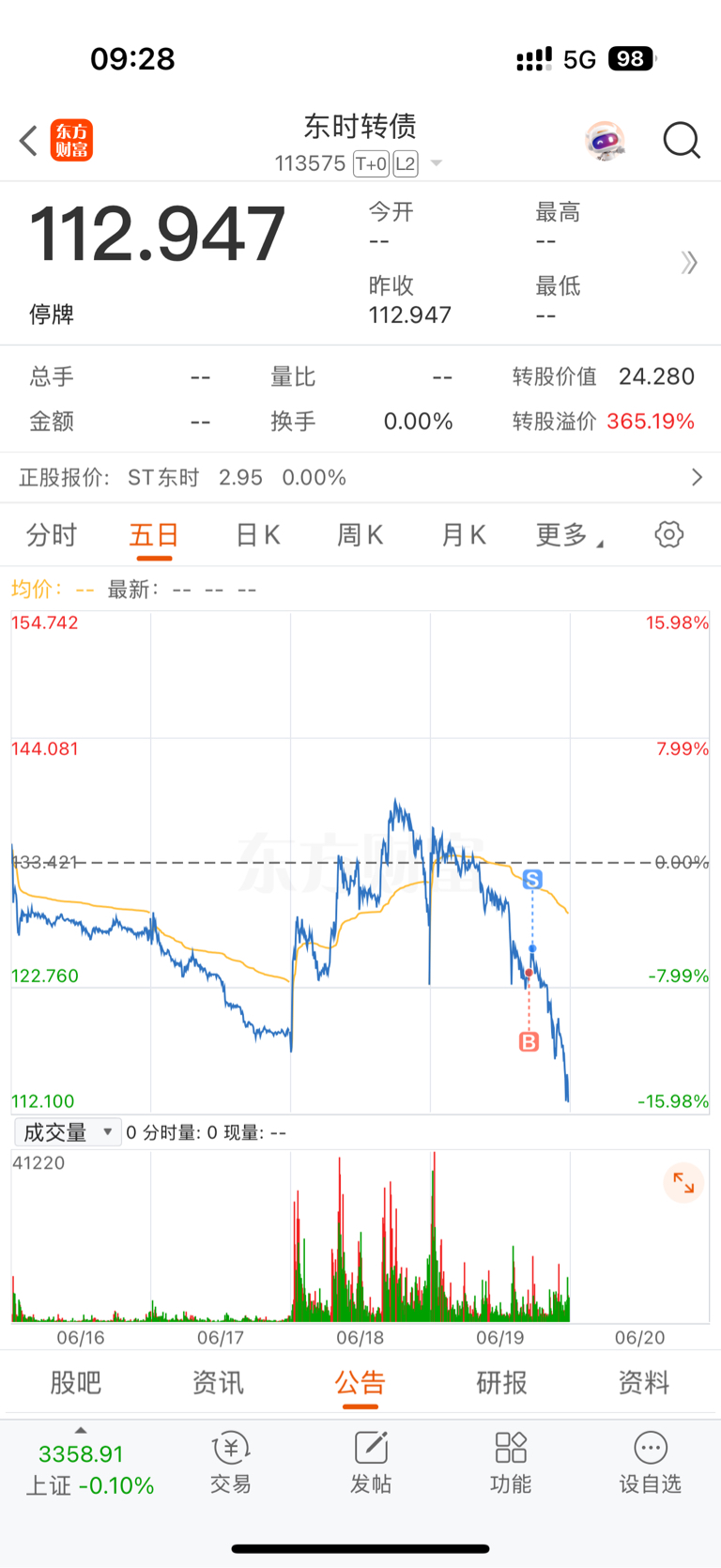This screenshot has width=721, height=1568.
Task: Open the 成交量 indicator dropdown
Action: click(x=68, y=1132)
